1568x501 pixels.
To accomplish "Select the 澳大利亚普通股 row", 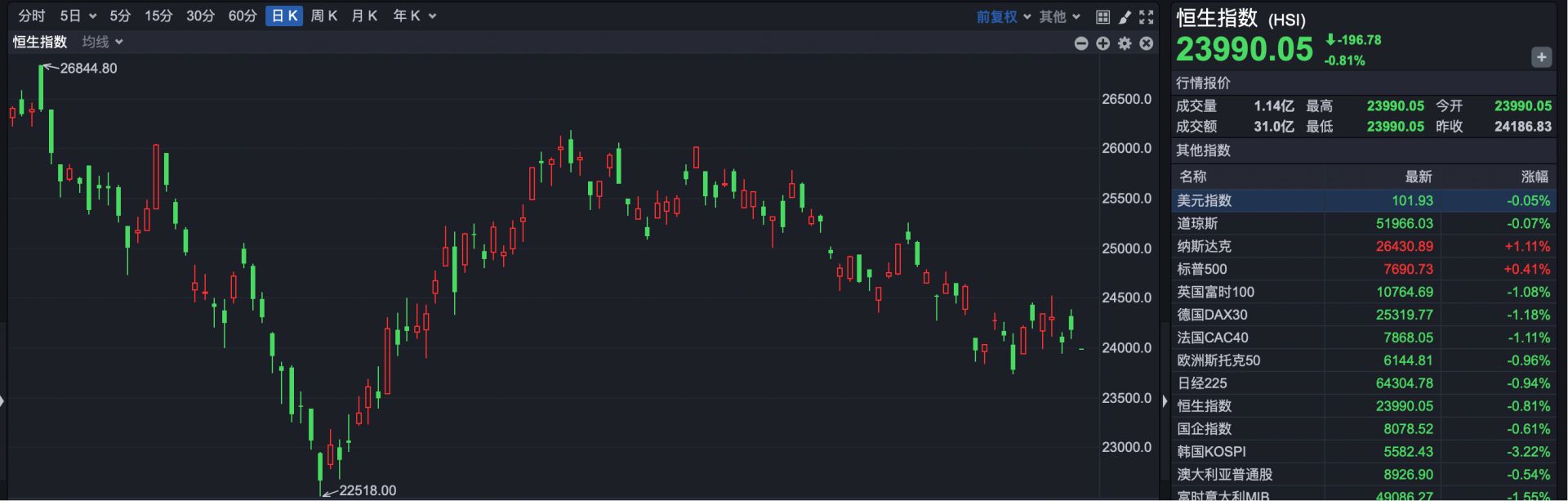I will pos(1364,475).
